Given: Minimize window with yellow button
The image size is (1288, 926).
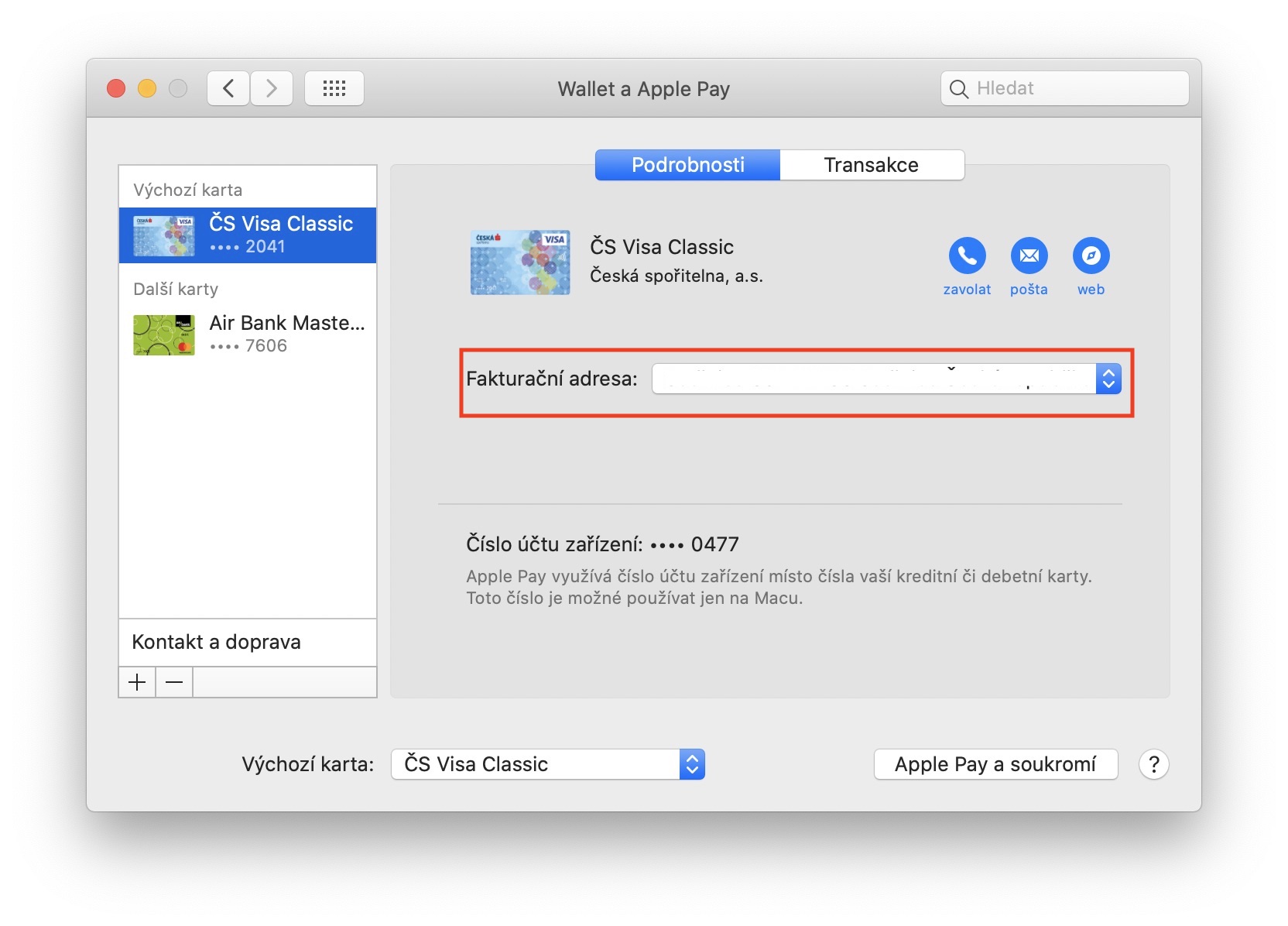Looking at the screenshot, I should click(147, 88).
